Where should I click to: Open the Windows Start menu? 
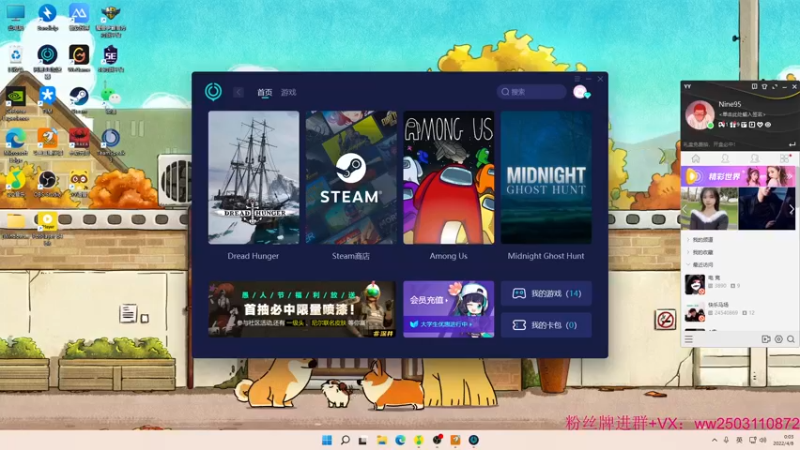click(x=327, y=440)
